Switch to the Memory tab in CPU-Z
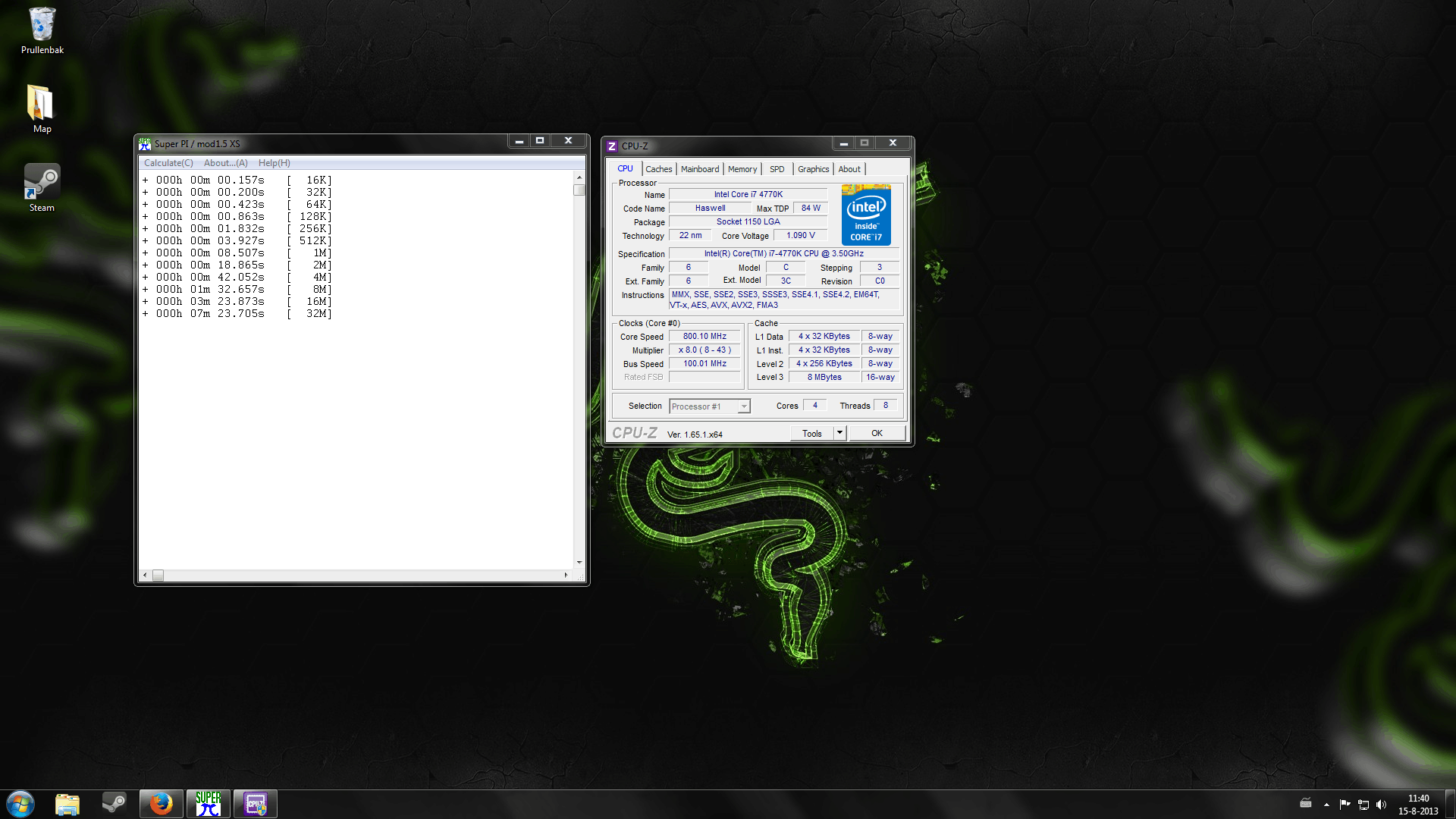The image size is (1456, 819). pyautogui.click(x=742, y=169)
